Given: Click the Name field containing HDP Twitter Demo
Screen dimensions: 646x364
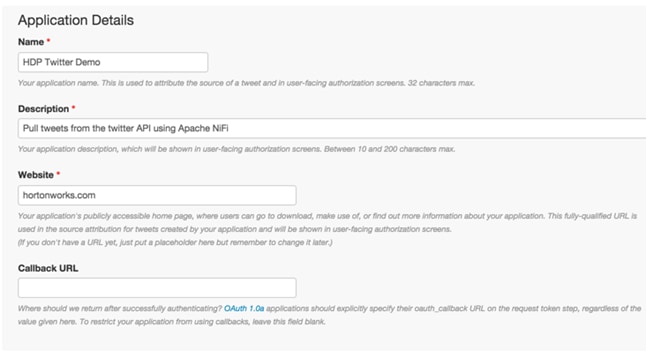Looking at the screenshot, I should pyautogui.click(x=113, y=62).
